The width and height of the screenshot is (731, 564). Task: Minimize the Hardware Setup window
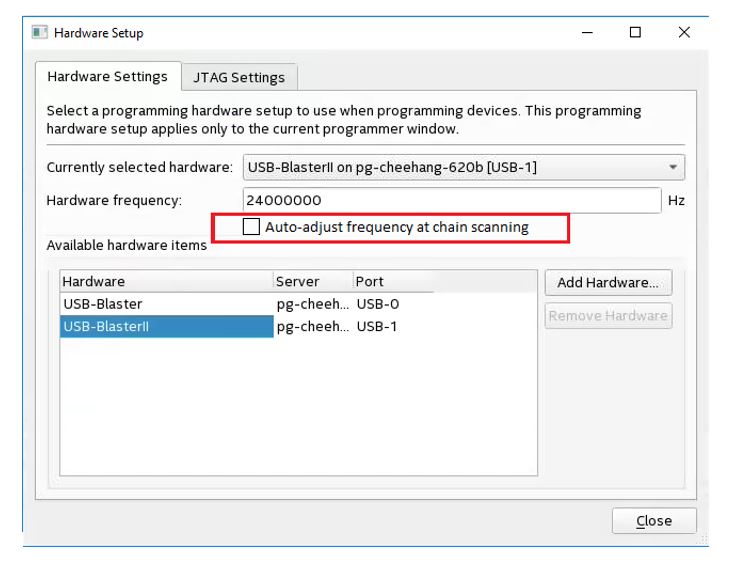[x=587, y=33]
